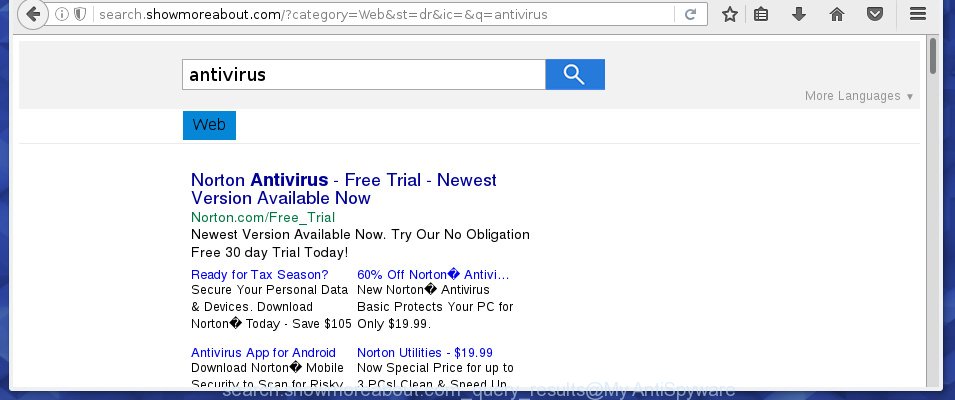Click text "Now Special Price for up to"
Image resolution: width=955 pixels, height=400 pixels.
(435, 368)
